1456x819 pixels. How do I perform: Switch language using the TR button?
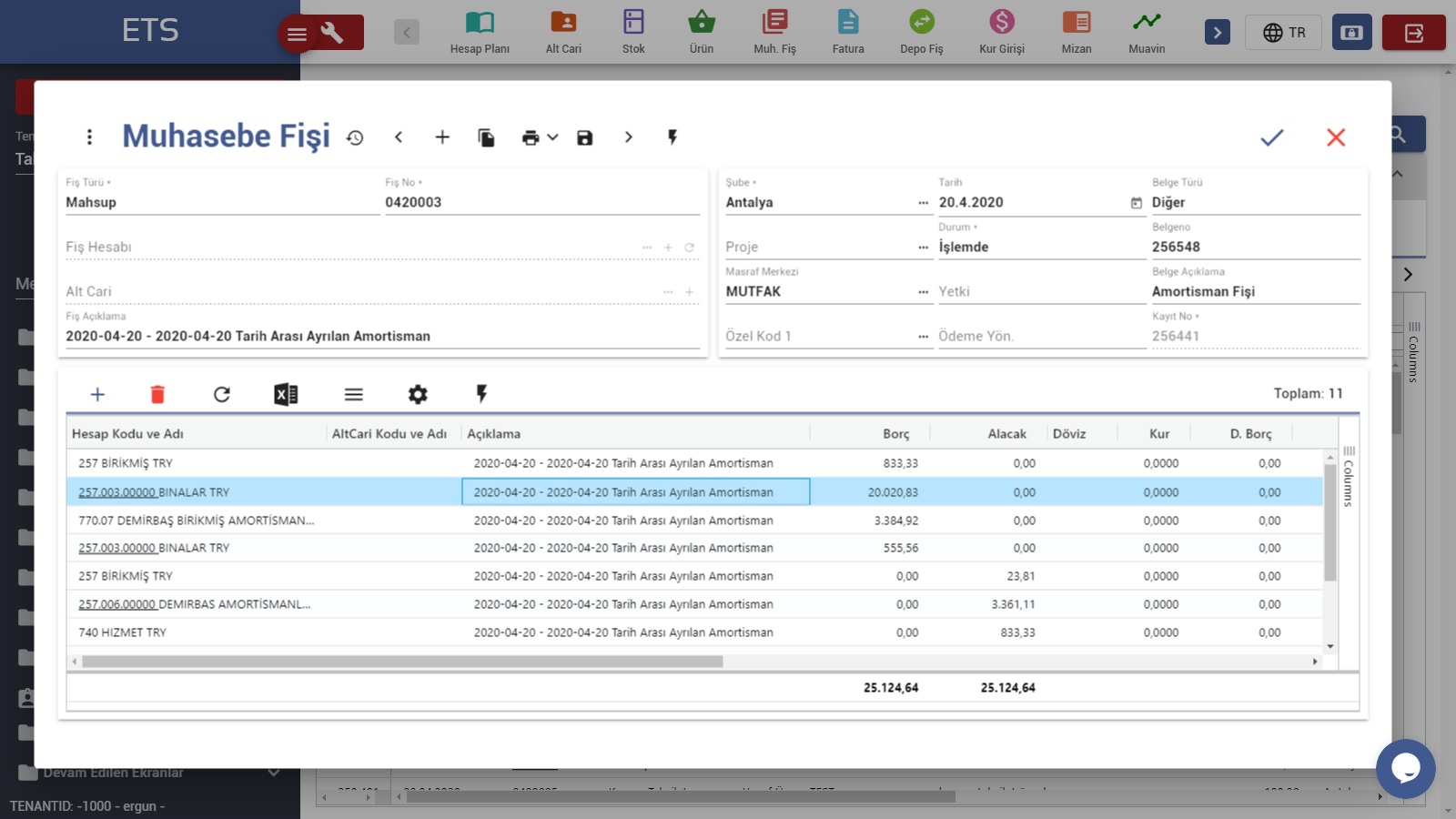[x=1284, y=33]
